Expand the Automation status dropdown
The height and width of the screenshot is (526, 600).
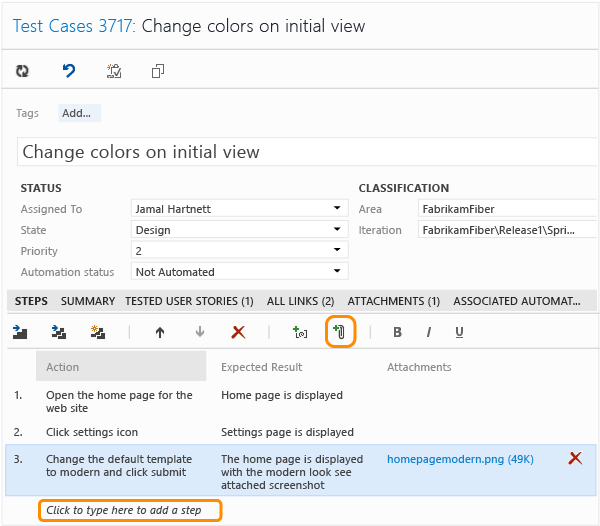coord(337,271)
